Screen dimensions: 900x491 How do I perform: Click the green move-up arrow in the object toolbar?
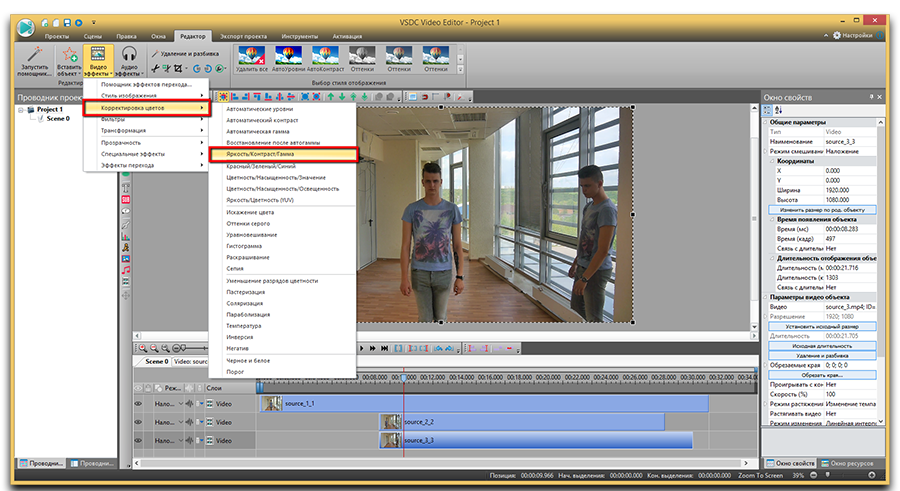point(331,97)
